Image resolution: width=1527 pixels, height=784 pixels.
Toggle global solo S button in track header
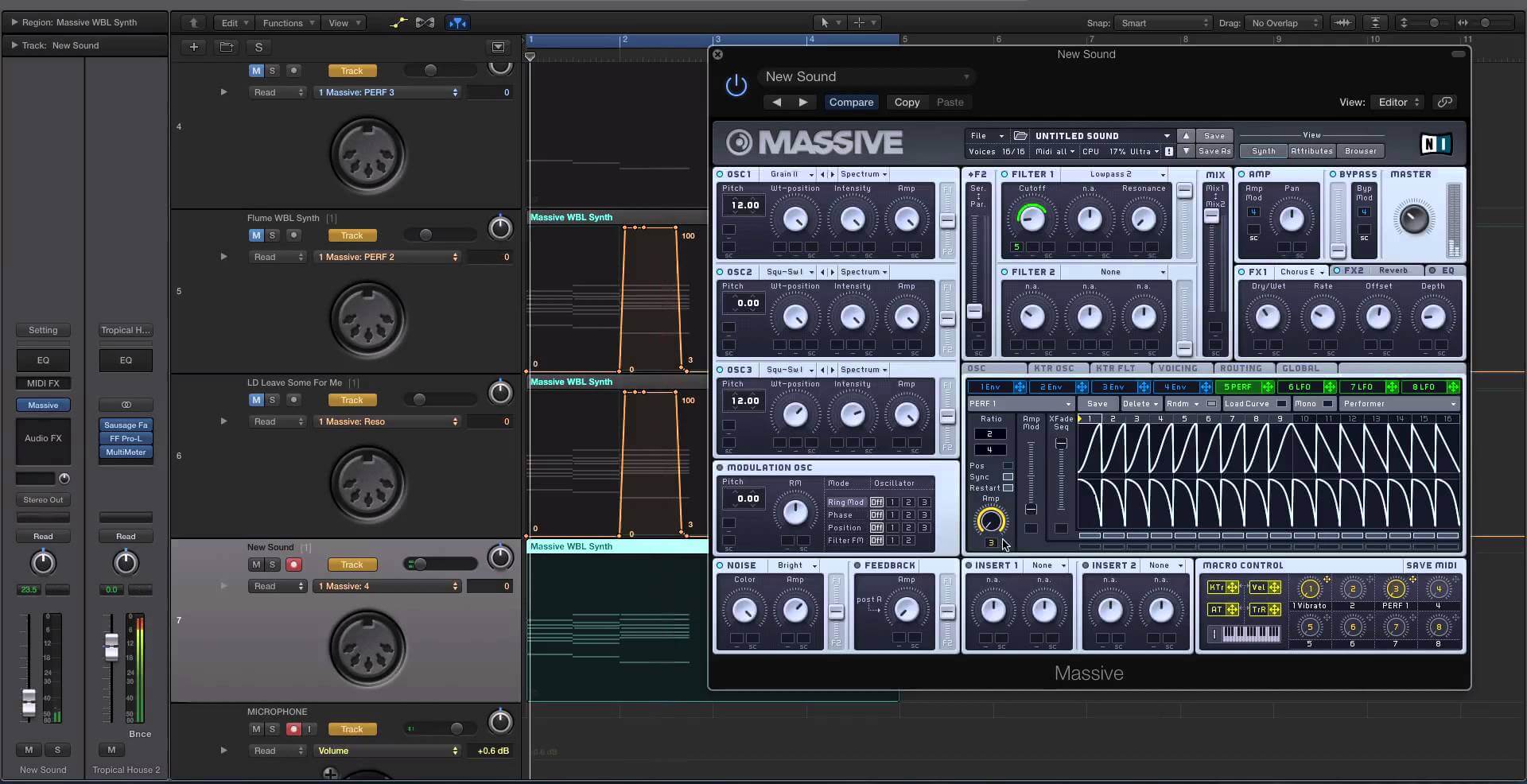[x=258, y=47]
